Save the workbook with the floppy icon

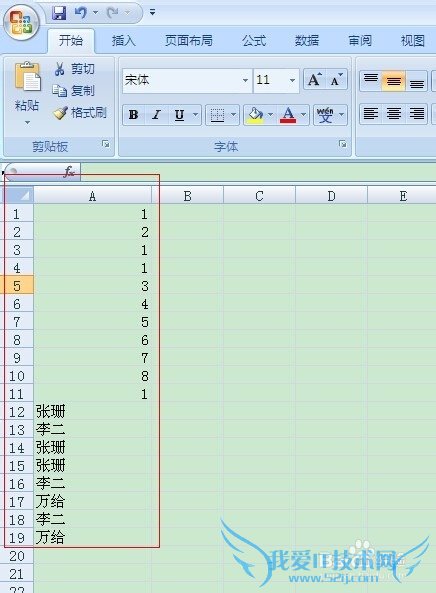[59, 13]
